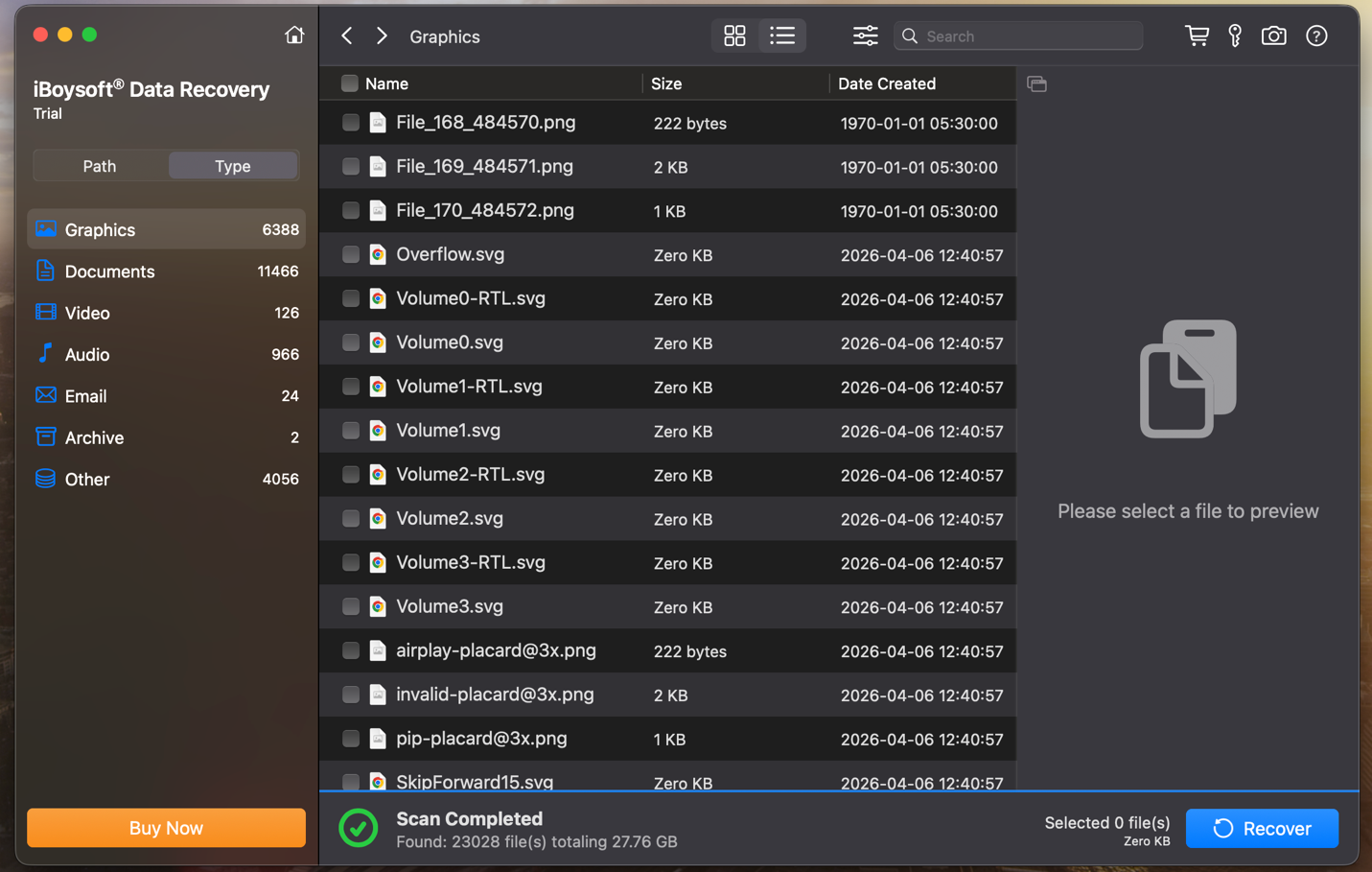Image resolution: width=1372 pixels, height=872 pixels.
Task: Sort by the Name column header
Action: click(x=386, y=83)
